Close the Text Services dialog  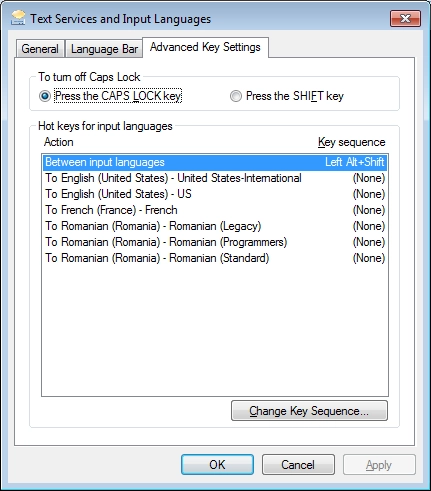(x=405, y=18)
